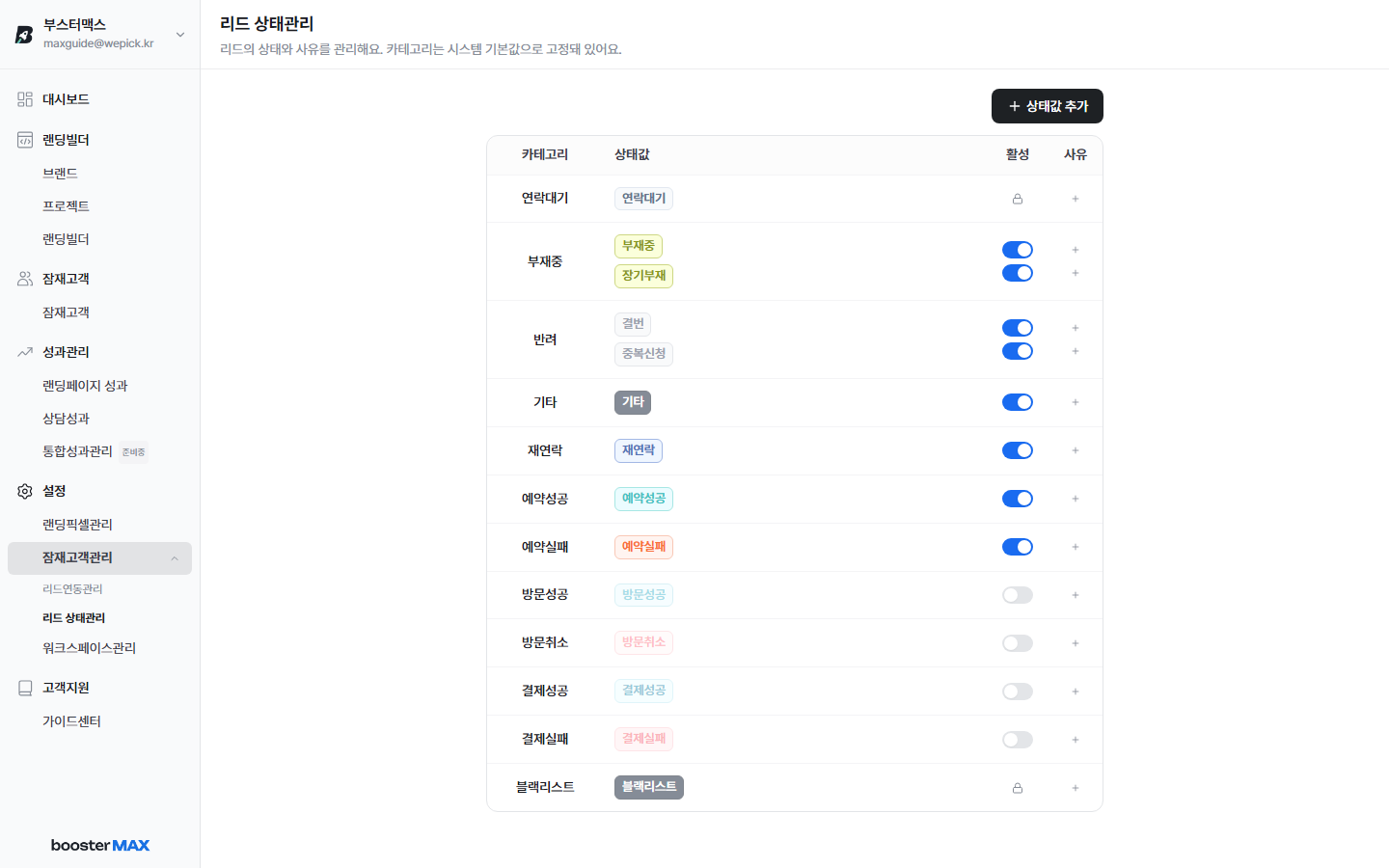The height and width of the screenshot is (868, 1389).
Task: Add reason for 부재중 status
Action: (1076, 250)
